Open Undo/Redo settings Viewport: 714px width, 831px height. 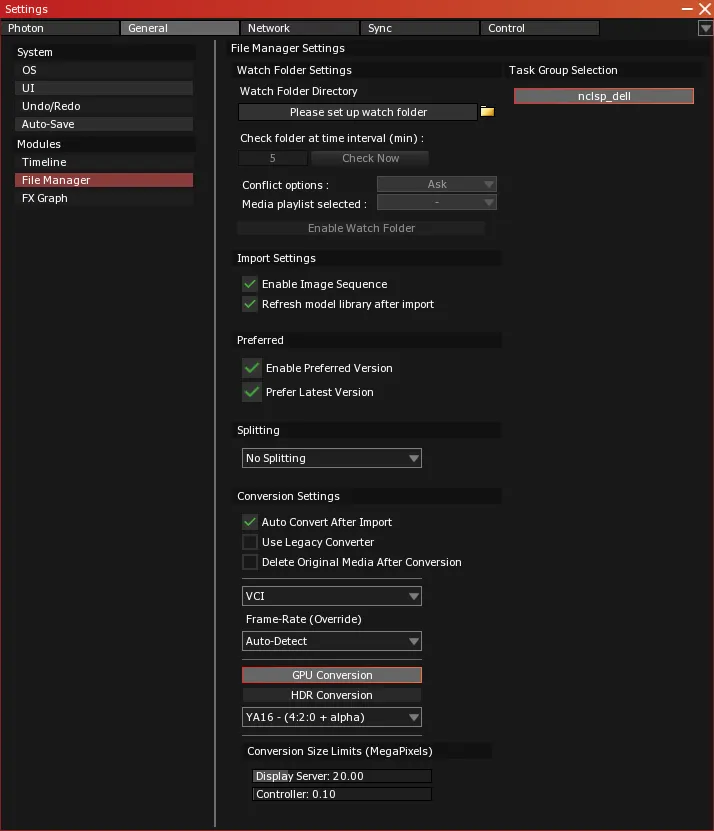tap(104, 106)
